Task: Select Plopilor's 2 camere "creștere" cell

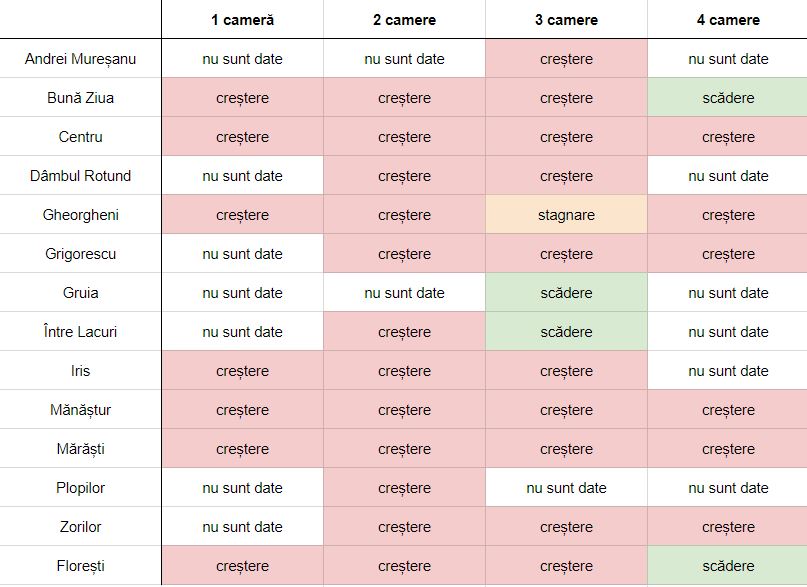Action: (x=404, y=488)
